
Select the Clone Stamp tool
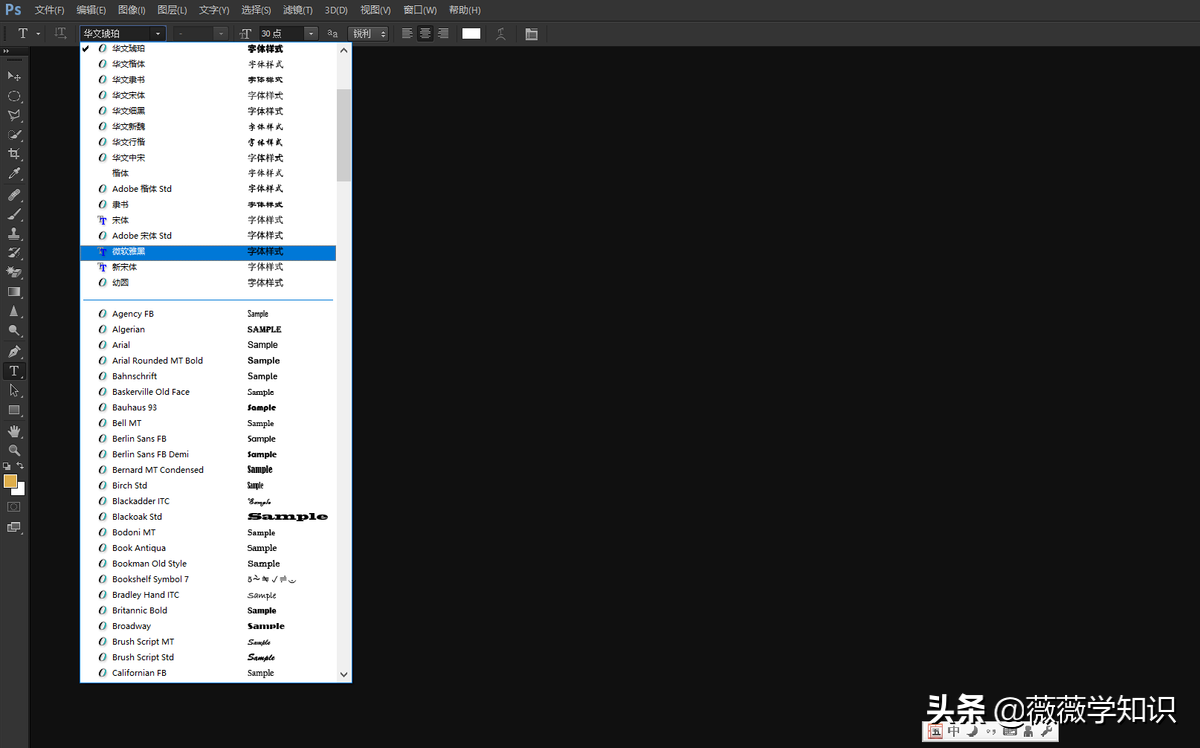pos(14,233)
